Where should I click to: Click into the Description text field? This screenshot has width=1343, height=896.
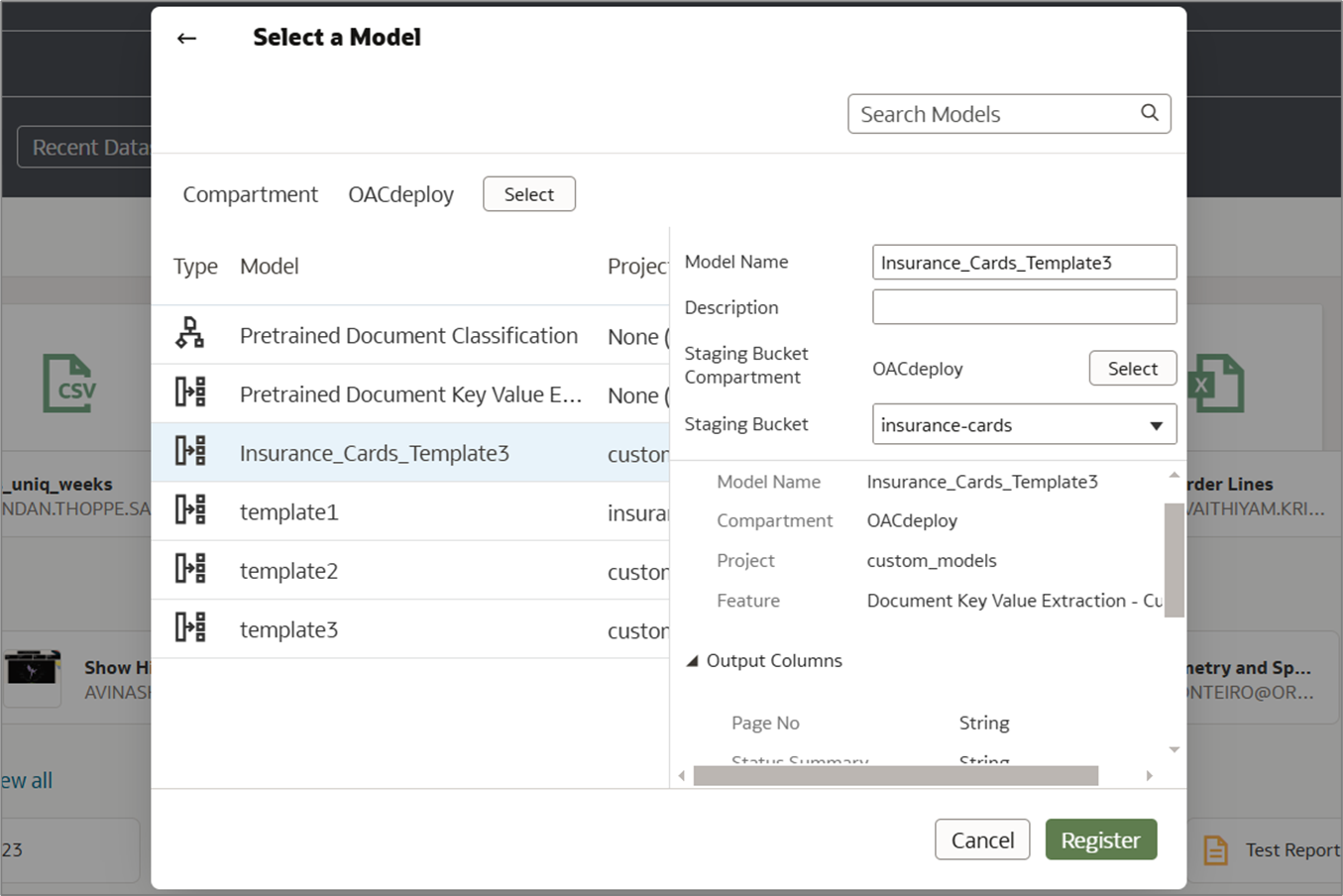tap(1024, 307)
